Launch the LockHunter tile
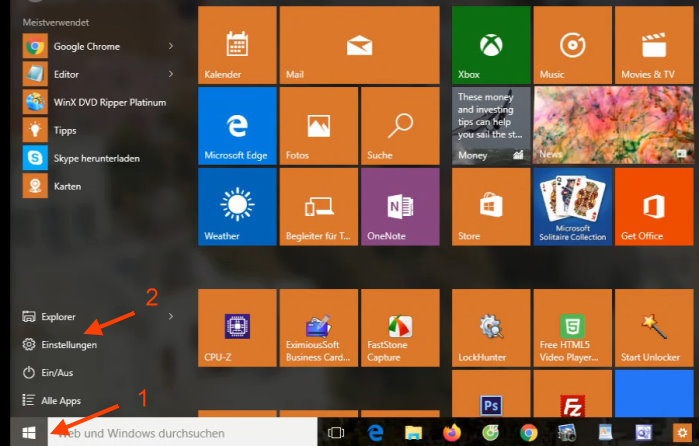The height and width of the screenshot is (446, 699). click(x=490, y=328)
